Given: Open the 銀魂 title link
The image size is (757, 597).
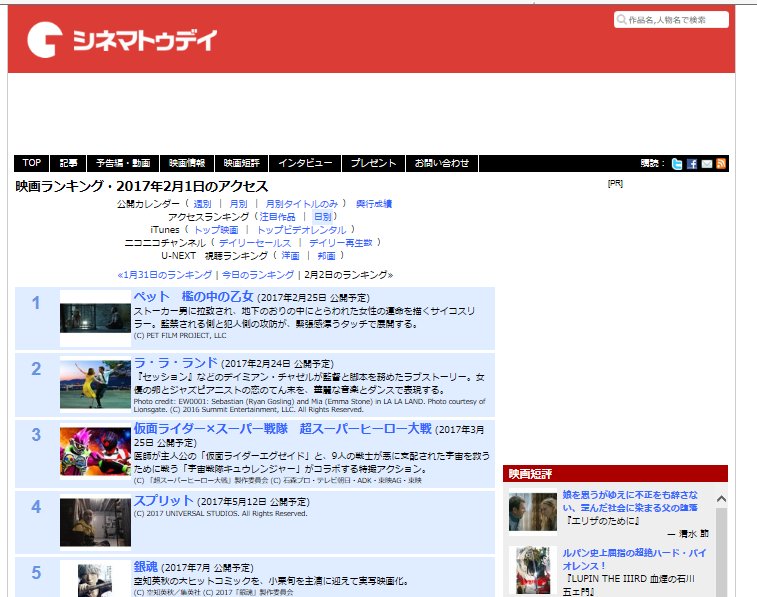Looking at the screenshot, I should pyautogui.click(x=146, y=567).
